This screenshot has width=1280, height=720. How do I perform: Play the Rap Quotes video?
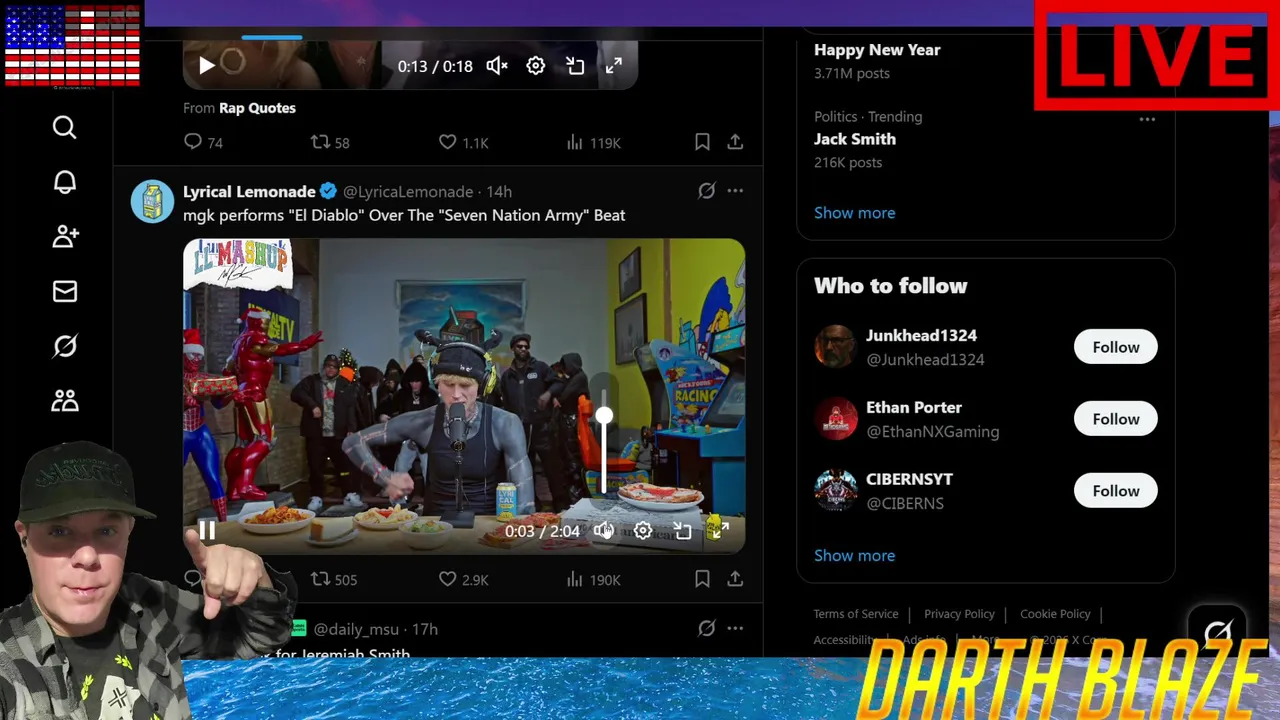pos(206,66)
